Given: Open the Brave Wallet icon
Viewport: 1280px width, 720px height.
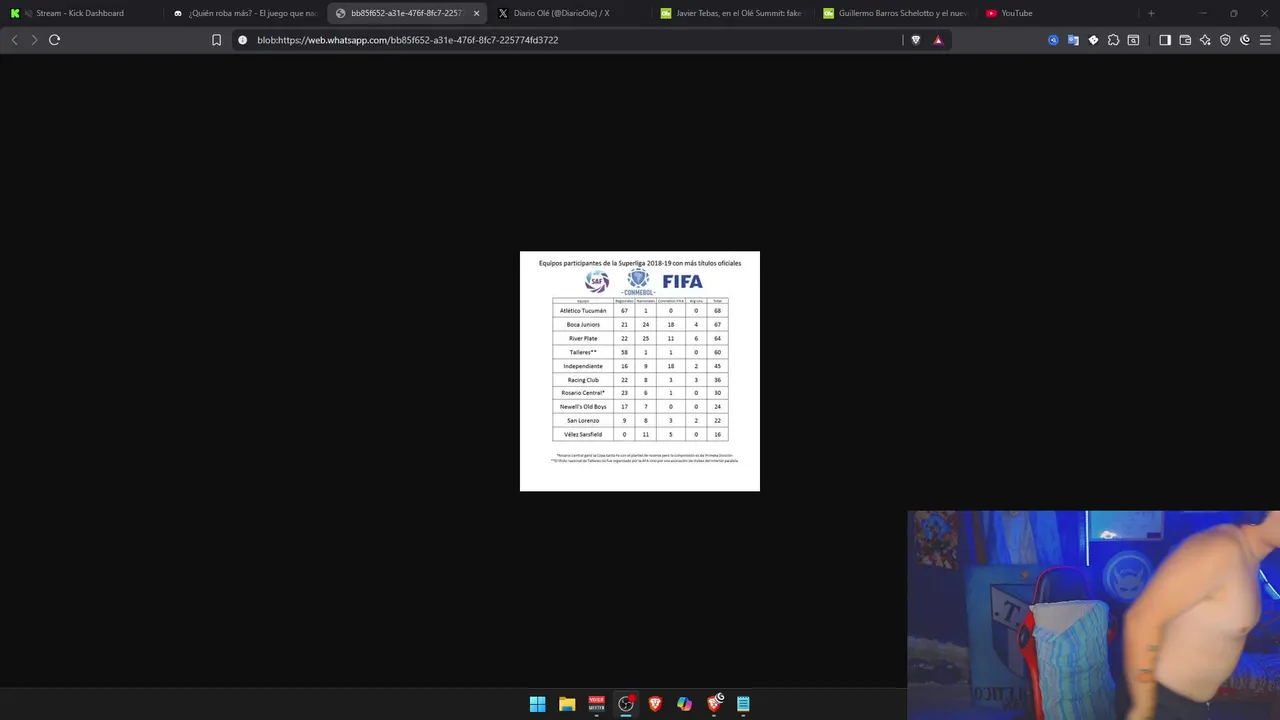Looking at the screenshot, I should (1185, 40).
